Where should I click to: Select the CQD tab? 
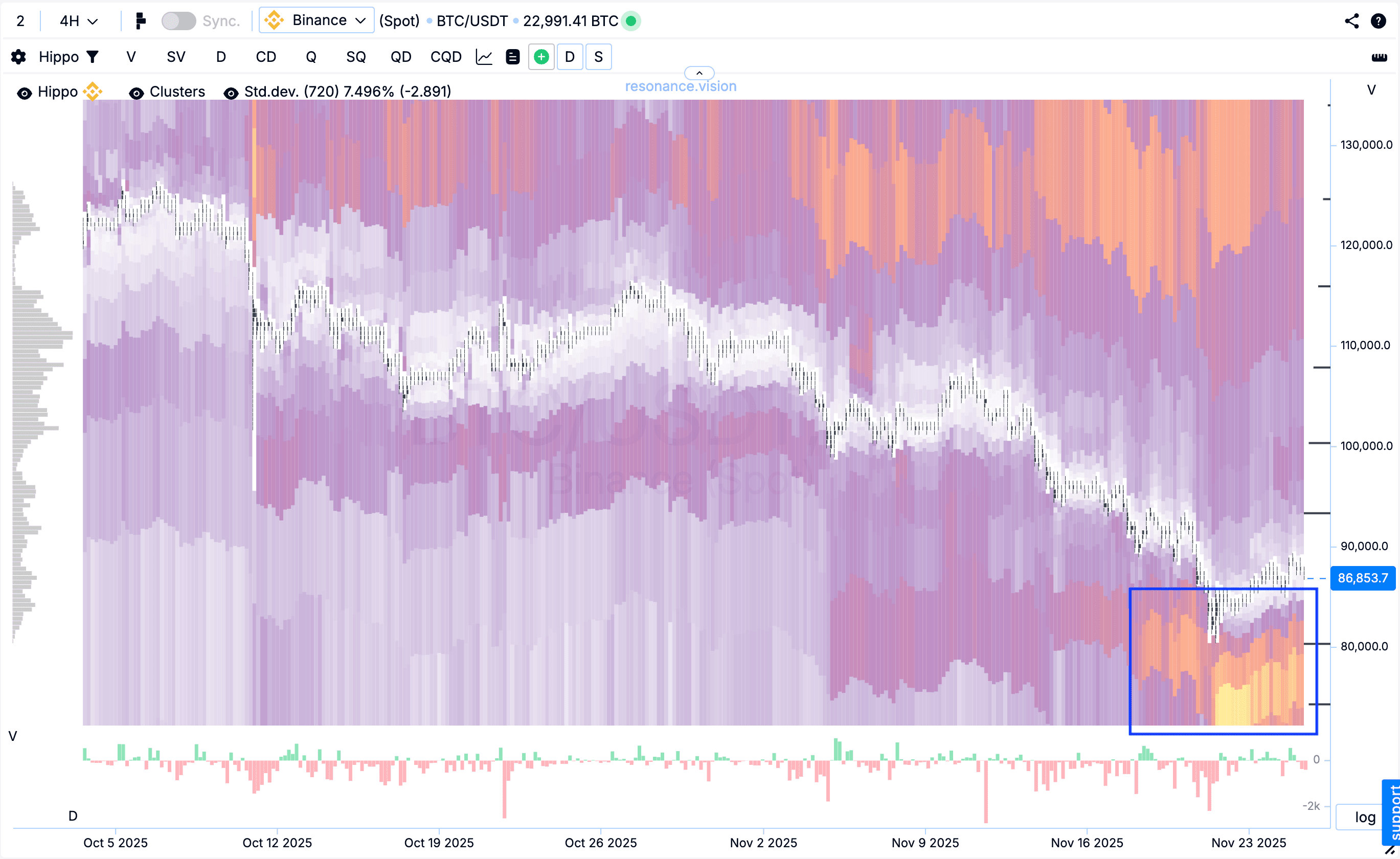[445, 57]
